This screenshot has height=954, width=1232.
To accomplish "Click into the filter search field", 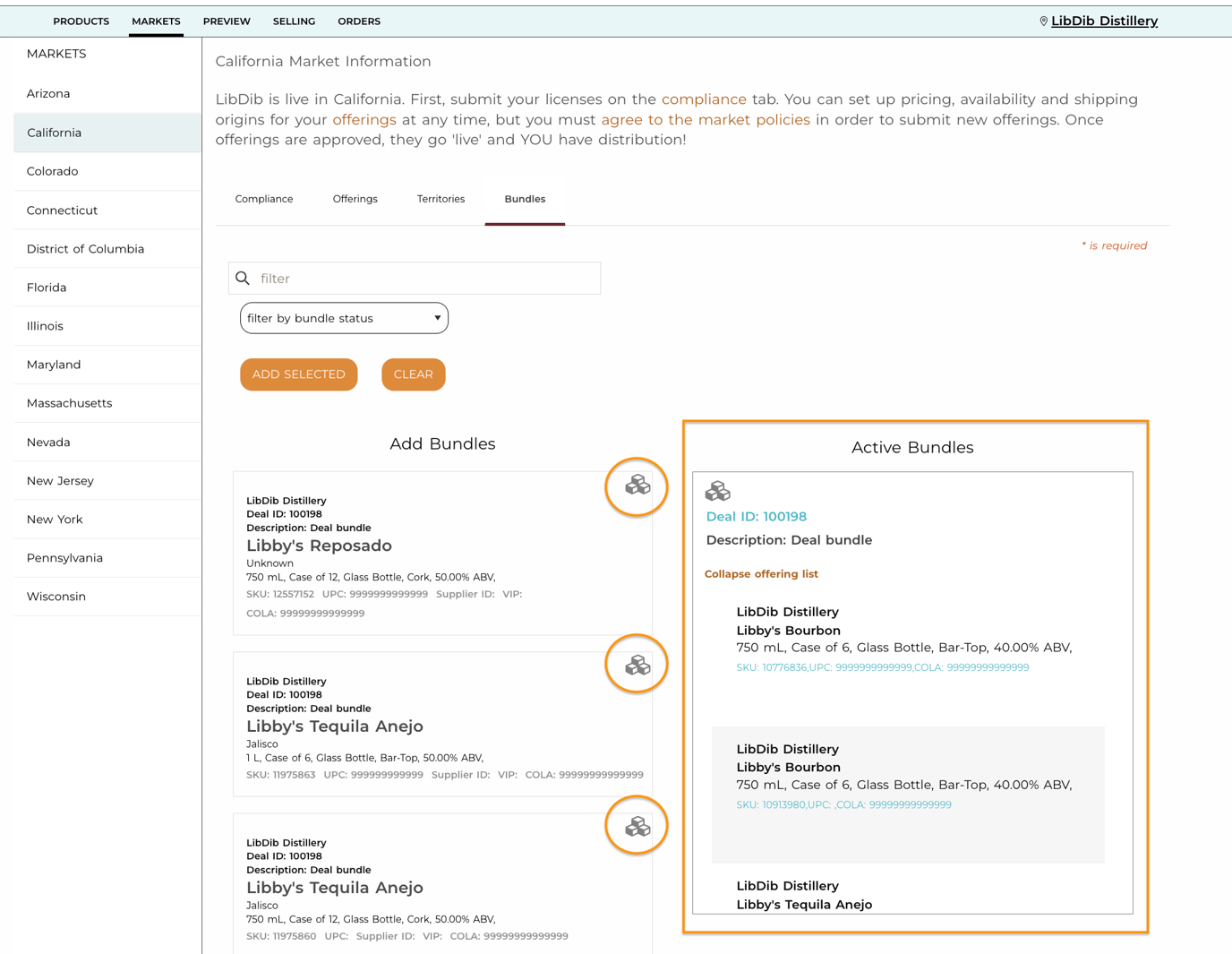I will (x=415, y=279).
